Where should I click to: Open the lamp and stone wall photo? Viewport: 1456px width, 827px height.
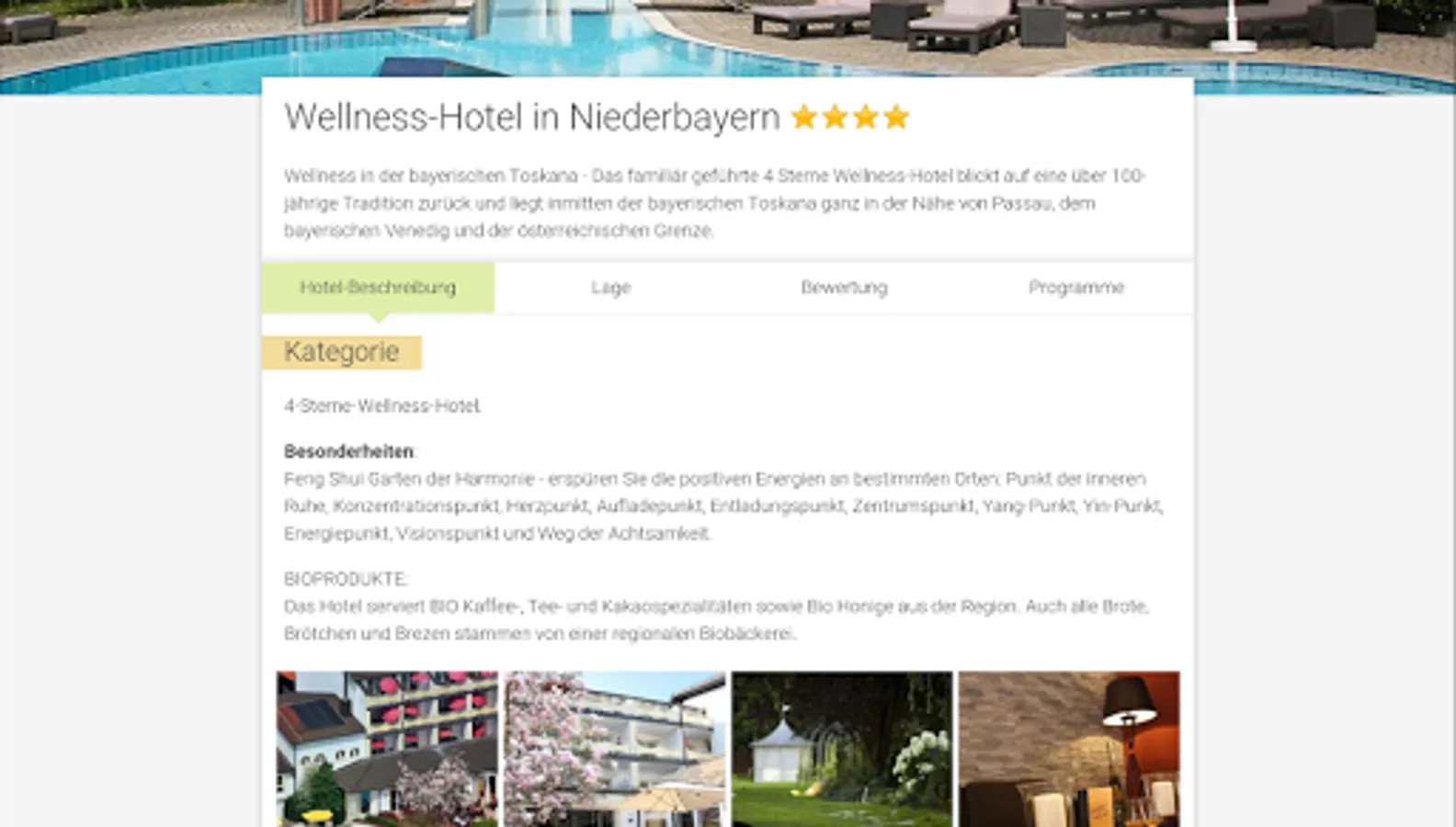[1069, 749]
